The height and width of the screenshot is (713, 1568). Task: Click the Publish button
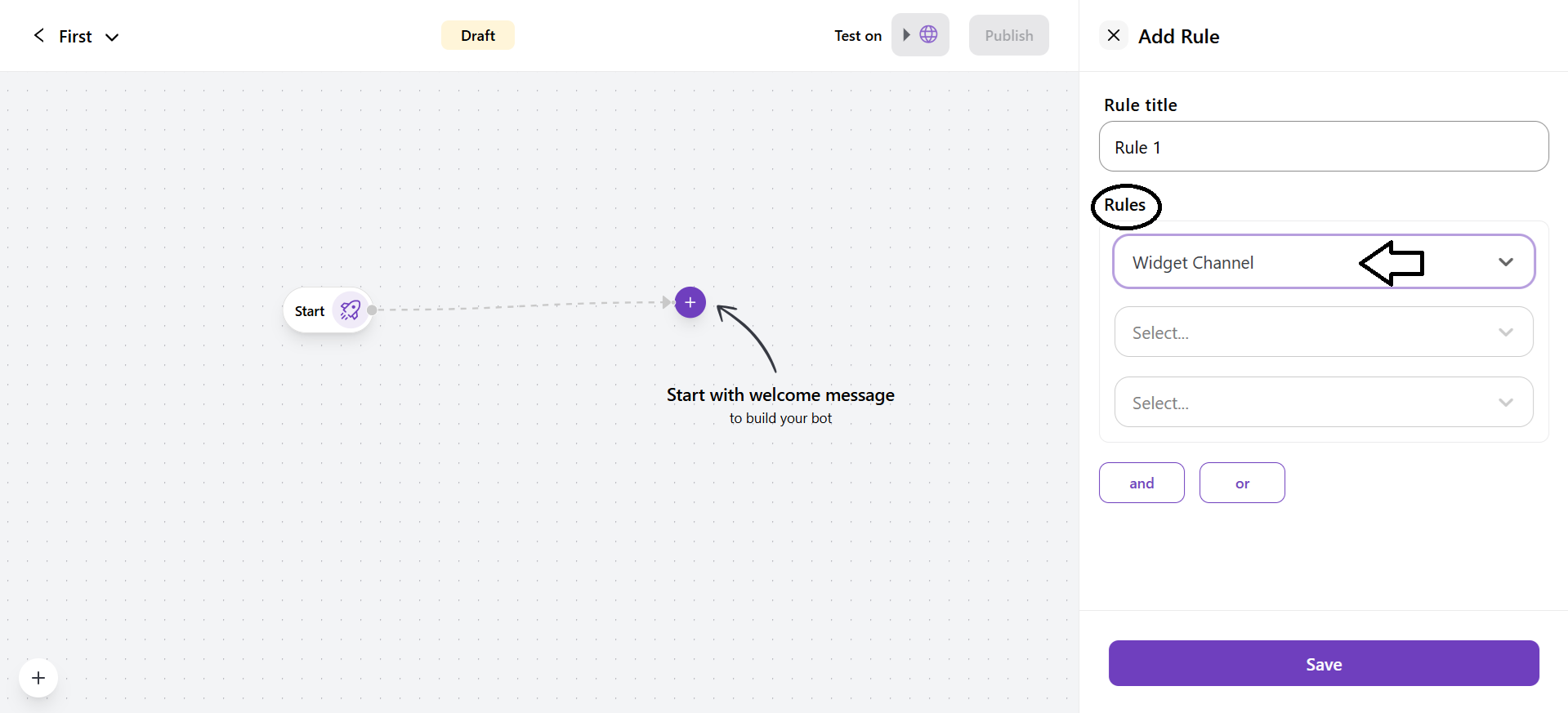1008,34
